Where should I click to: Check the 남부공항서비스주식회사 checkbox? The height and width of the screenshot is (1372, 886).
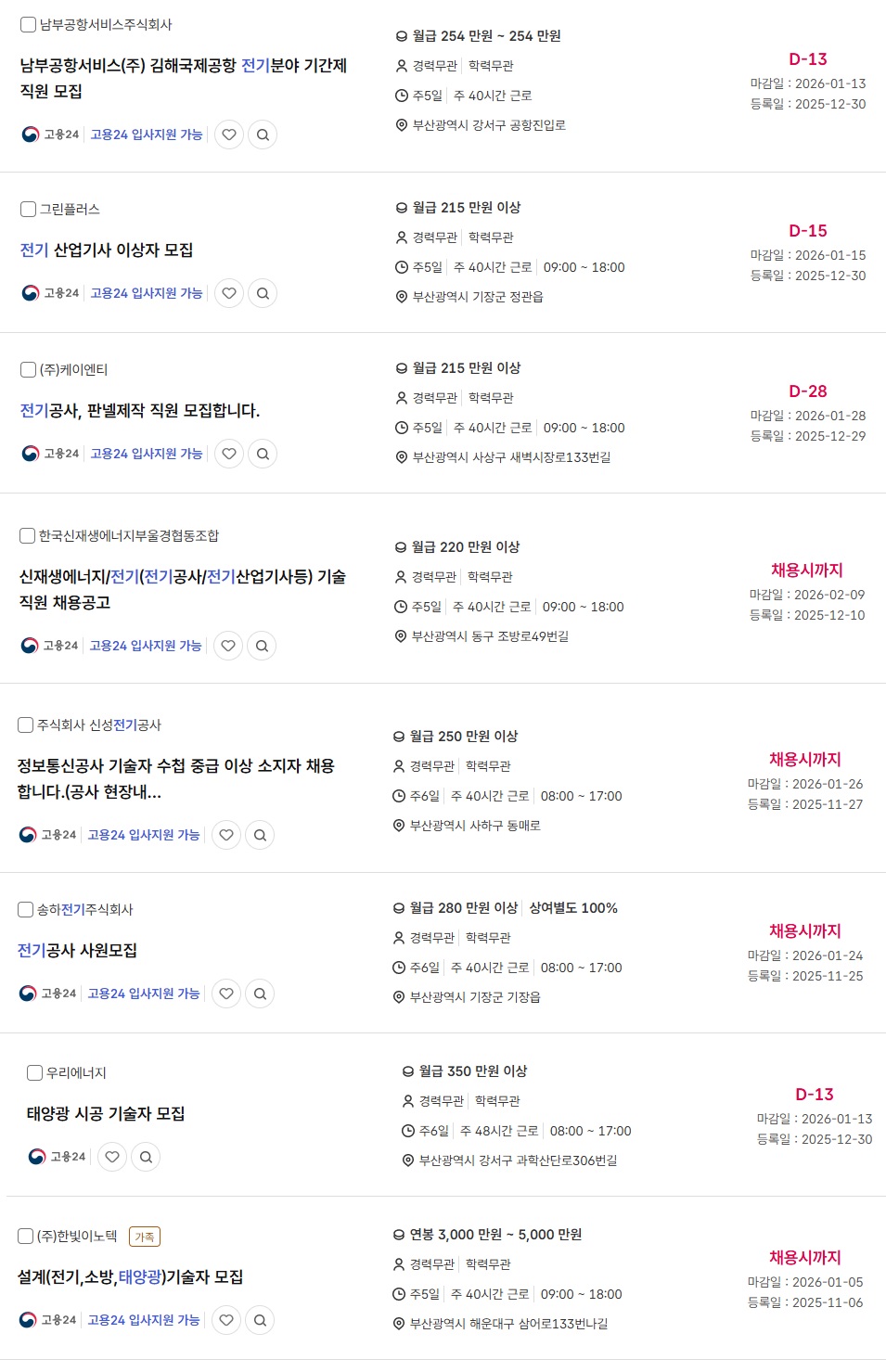coord(29,25)
